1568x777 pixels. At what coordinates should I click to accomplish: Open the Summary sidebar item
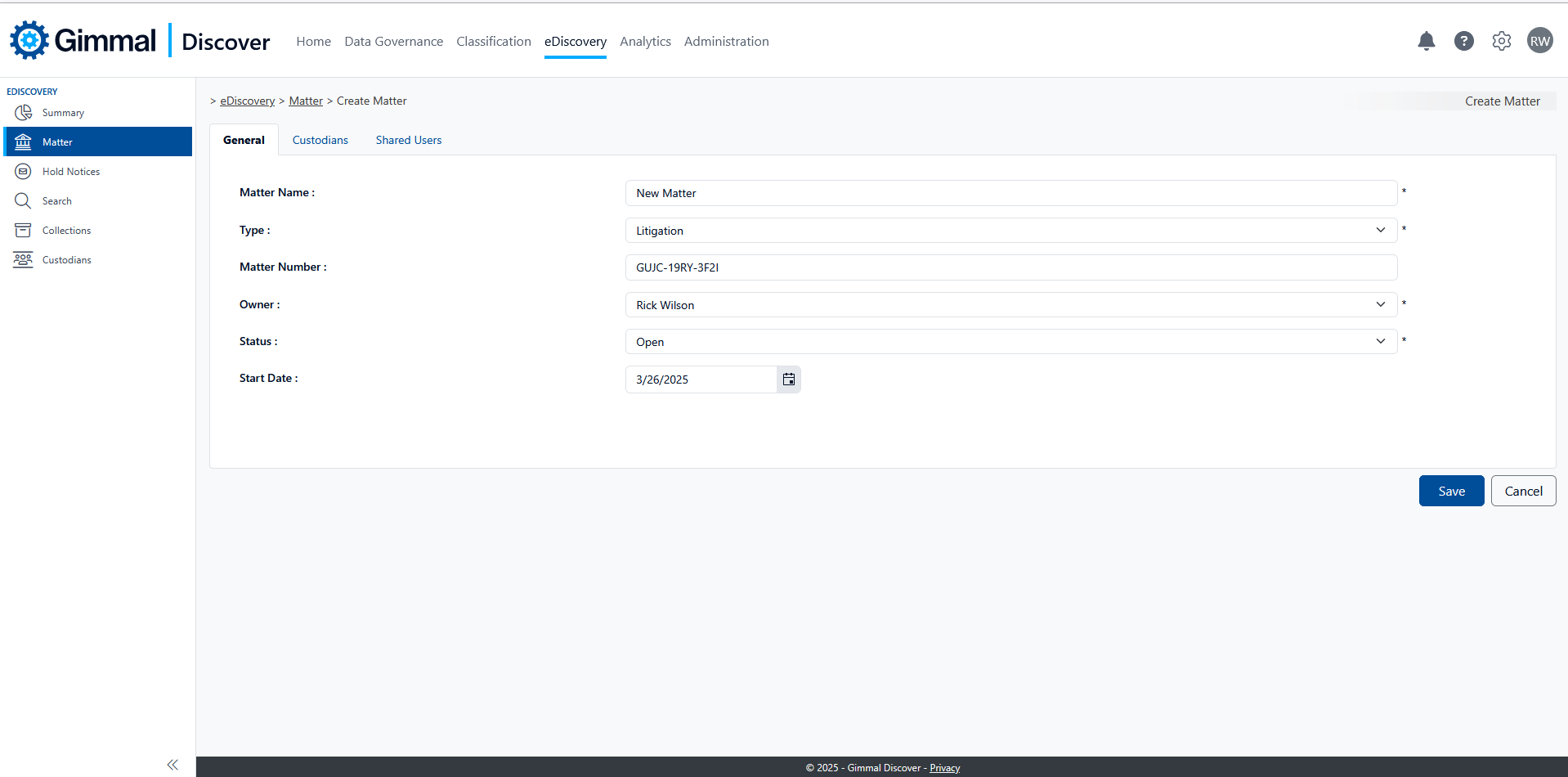click(63, 113)
